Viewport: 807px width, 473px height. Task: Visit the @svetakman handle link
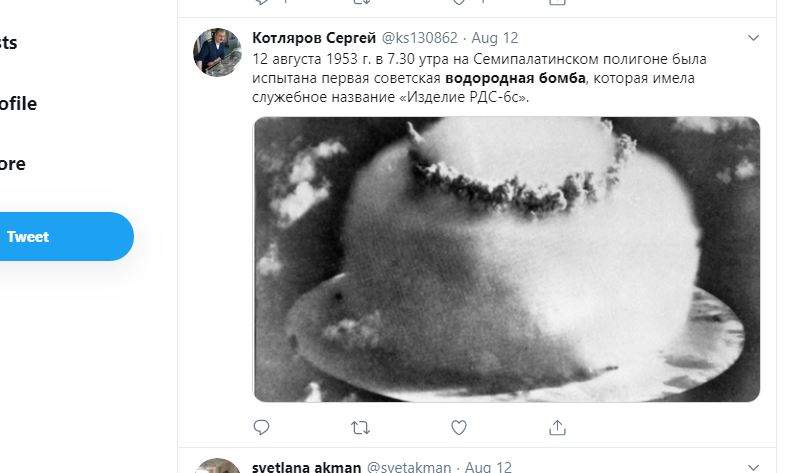(x=409, y=467)
